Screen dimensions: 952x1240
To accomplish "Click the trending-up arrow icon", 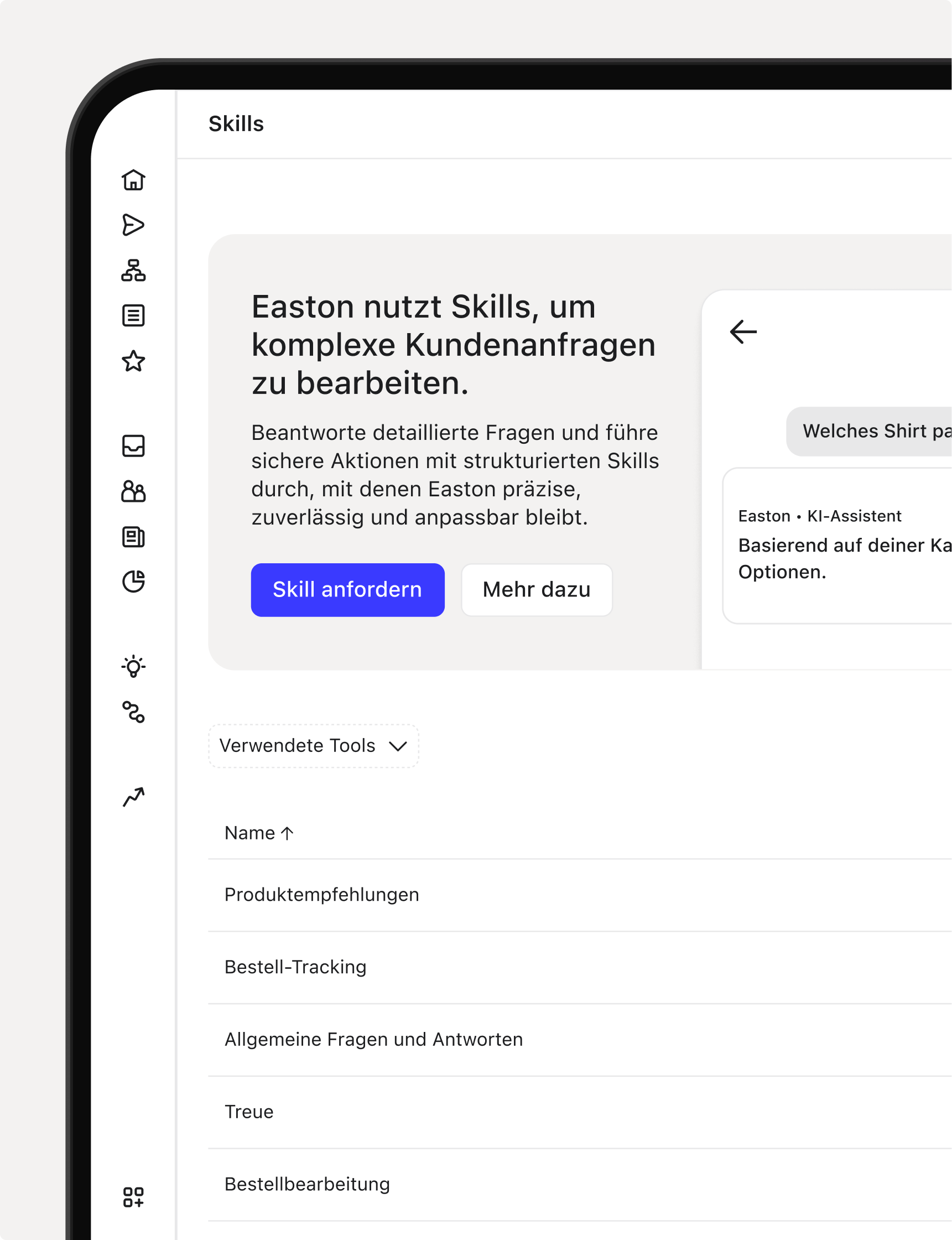I will coord(133,797).
